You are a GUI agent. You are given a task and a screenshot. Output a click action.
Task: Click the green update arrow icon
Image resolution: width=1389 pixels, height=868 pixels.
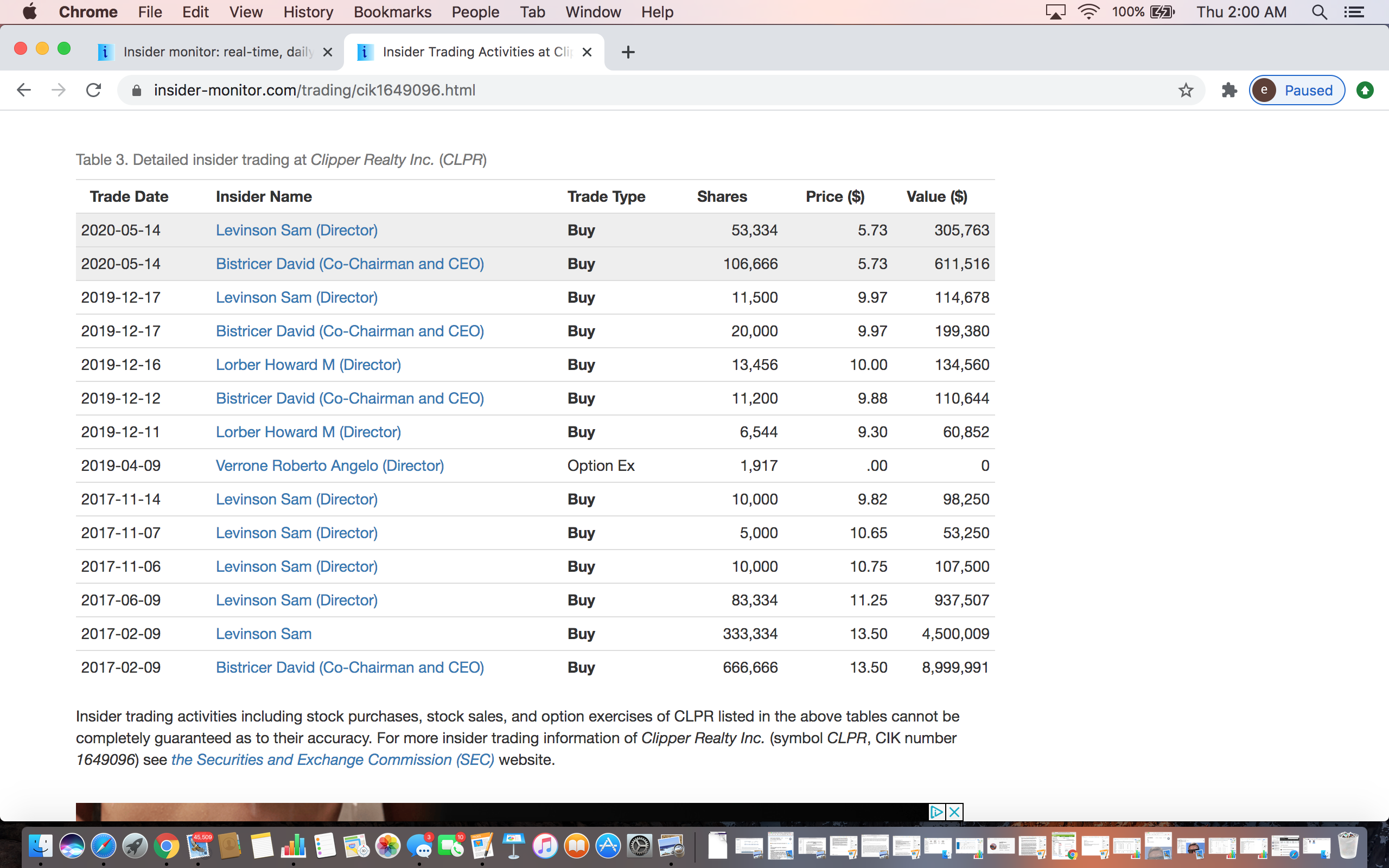[1365, 90]
